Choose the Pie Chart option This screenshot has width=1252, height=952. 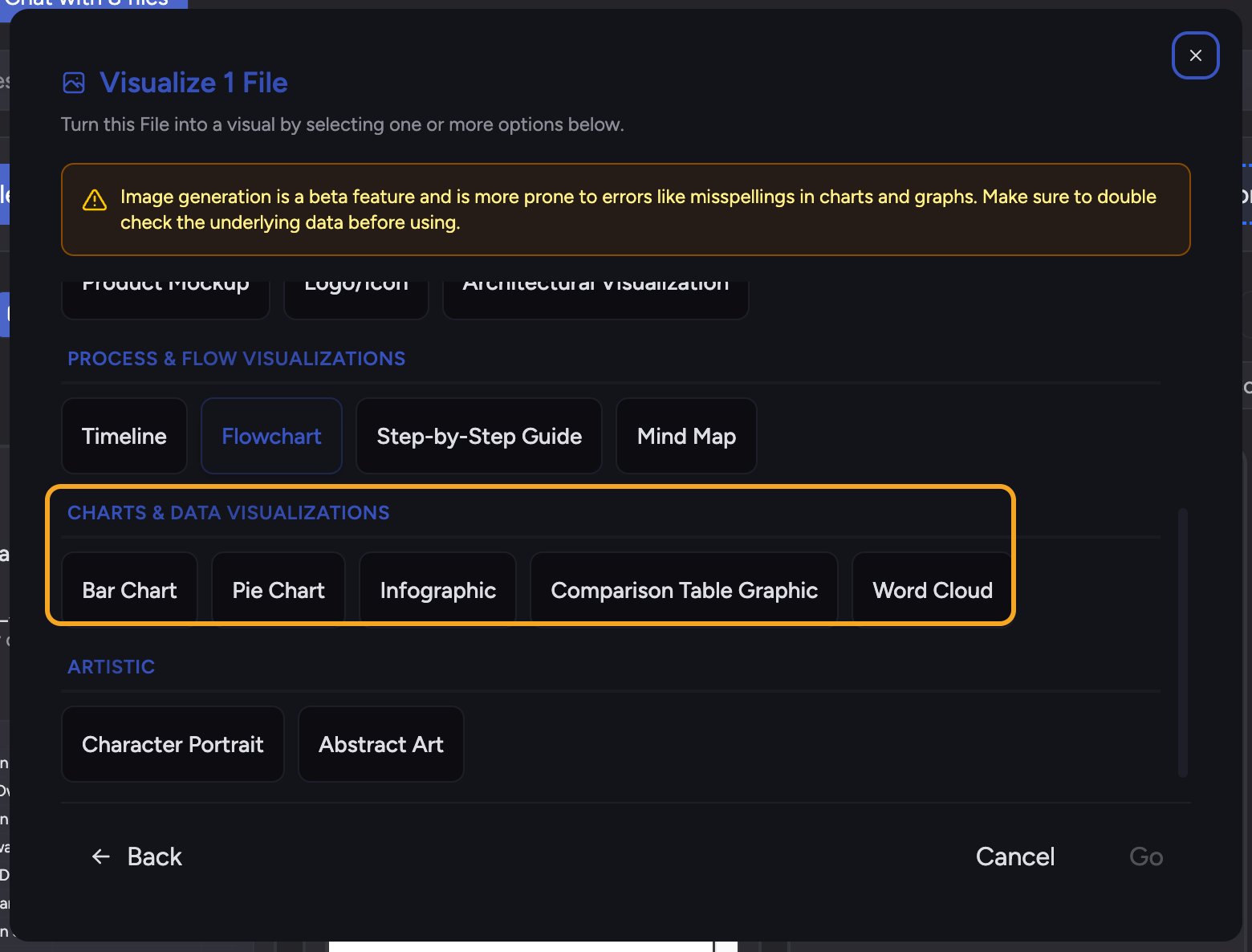coord(278,588)
